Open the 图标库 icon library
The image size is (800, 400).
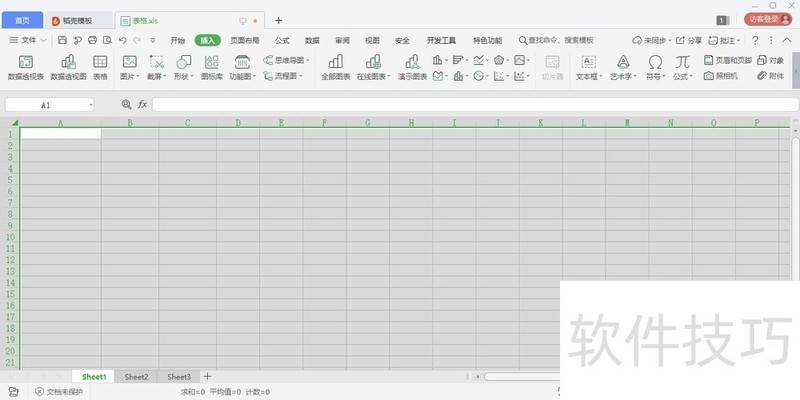(x=211, y=67)
